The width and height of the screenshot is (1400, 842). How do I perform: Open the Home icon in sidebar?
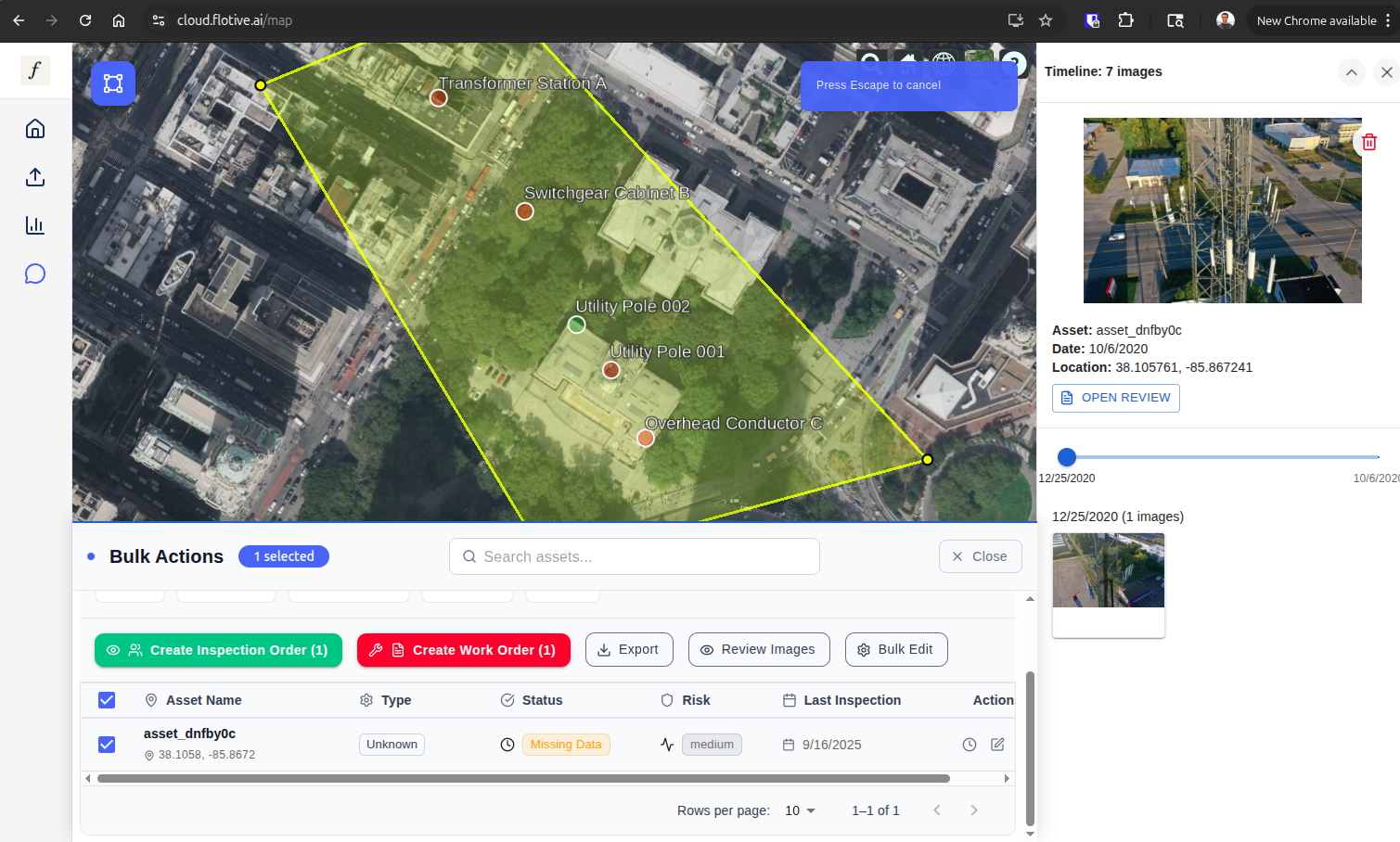(35, 129)
